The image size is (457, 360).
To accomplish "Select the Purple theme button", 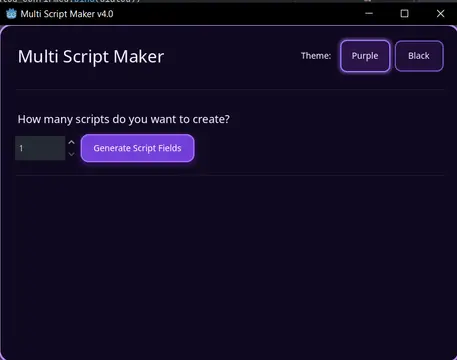I will pos(365,56).
